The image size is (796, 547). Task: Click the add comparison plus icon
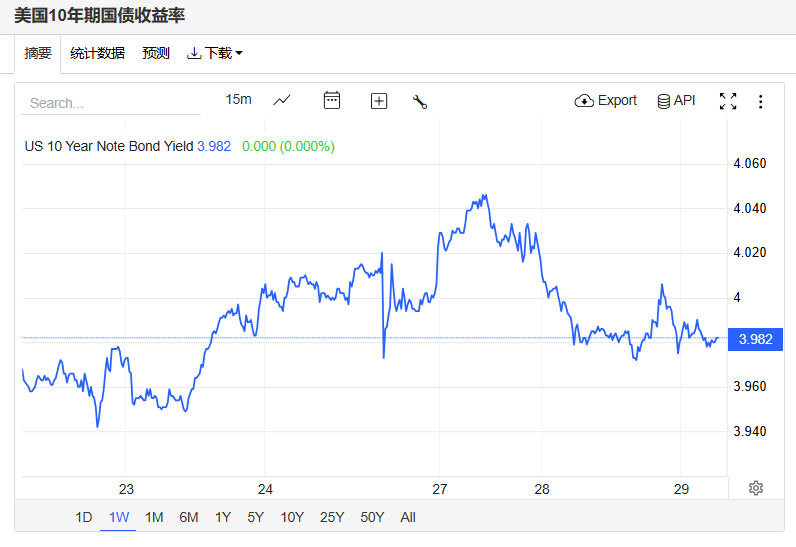point(379,101)
